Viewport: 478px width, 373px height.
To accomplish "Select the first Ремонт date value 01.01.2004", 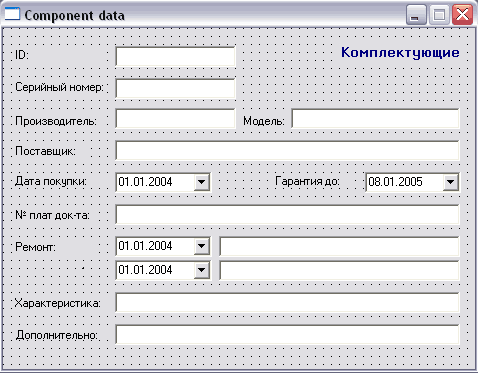I will (x=145, y=246).
